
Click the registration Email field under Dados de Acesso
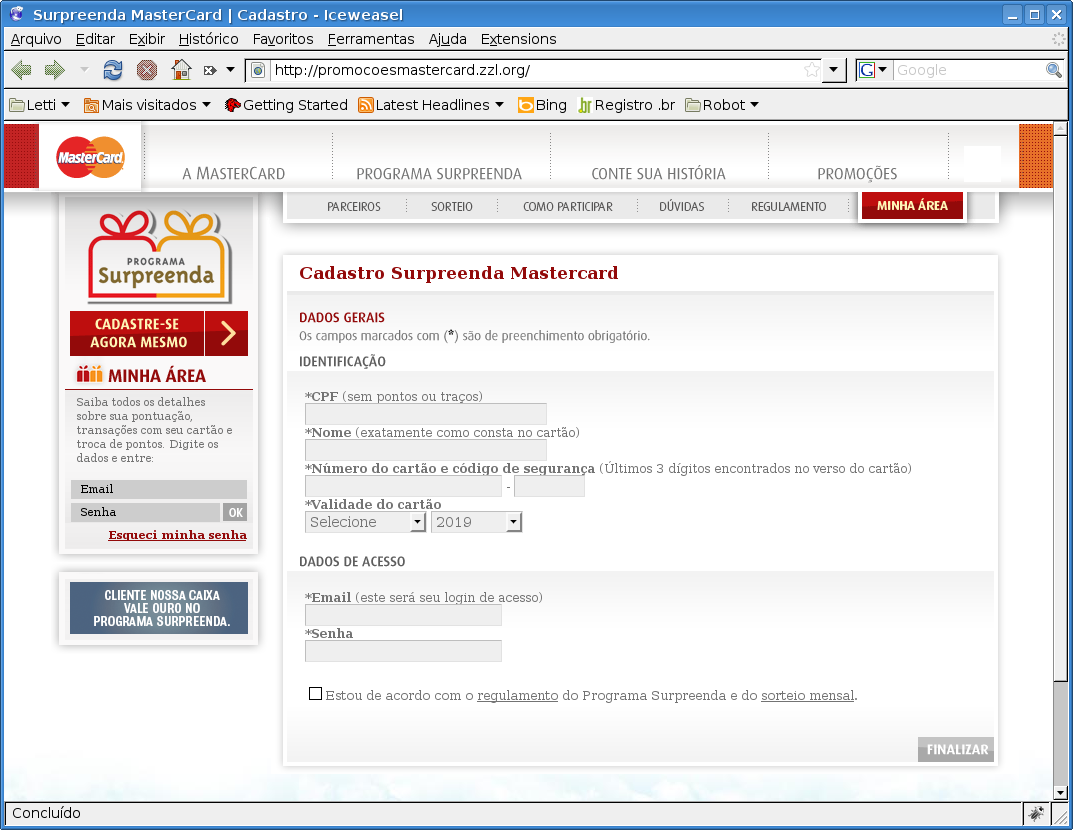(x=403, y=614)
